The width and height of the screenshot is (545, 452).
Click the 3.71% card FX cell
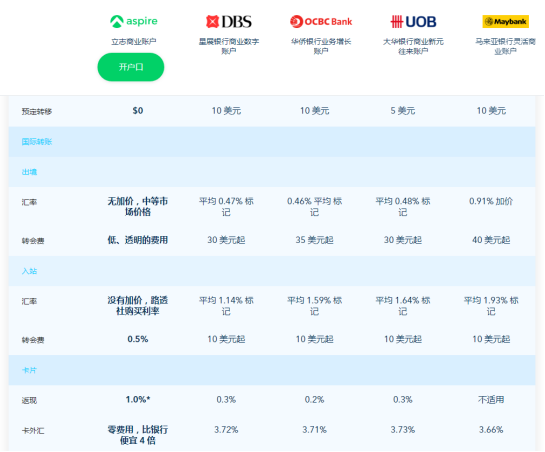315,430
